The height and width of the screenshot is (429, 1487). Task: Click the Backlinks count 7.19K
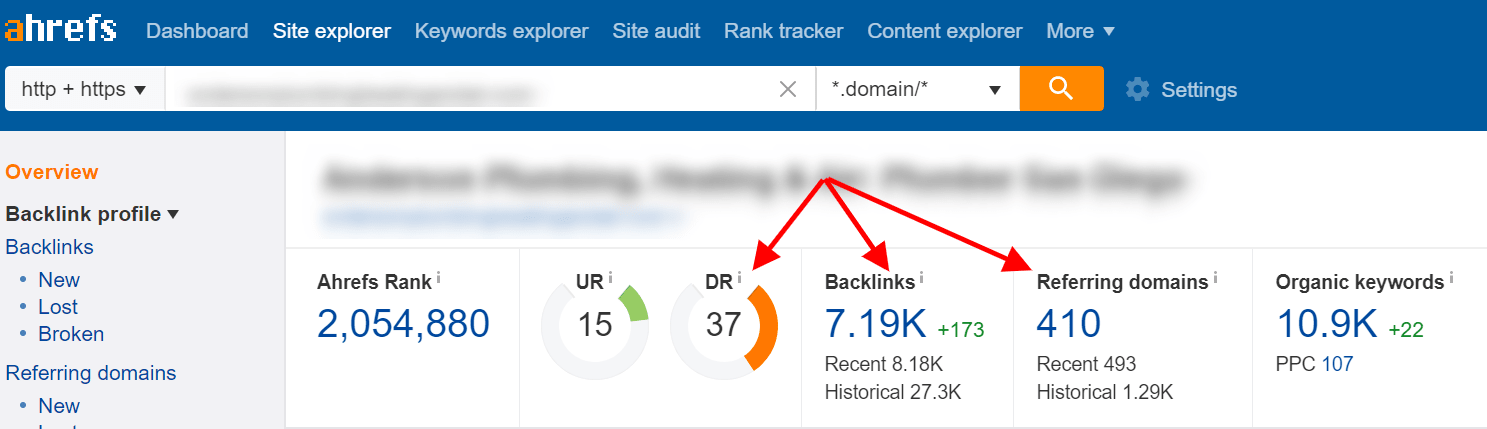(875, 324)
